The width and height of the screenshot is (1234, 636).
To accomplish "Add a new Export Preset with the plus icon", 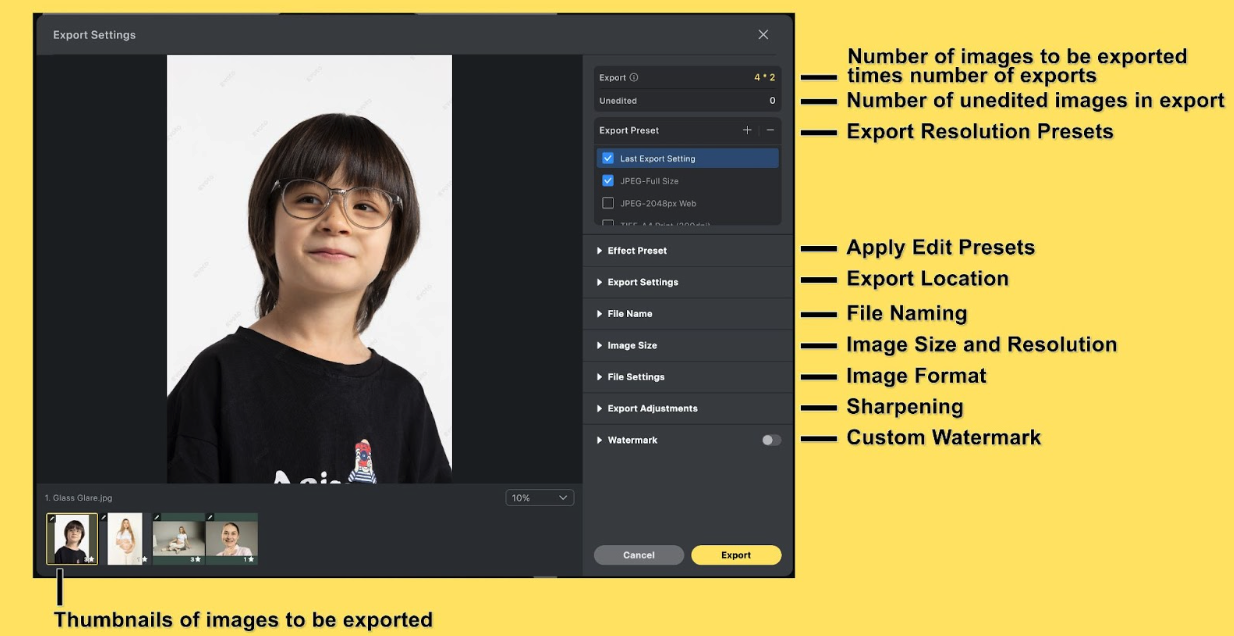I will [747, 130].
